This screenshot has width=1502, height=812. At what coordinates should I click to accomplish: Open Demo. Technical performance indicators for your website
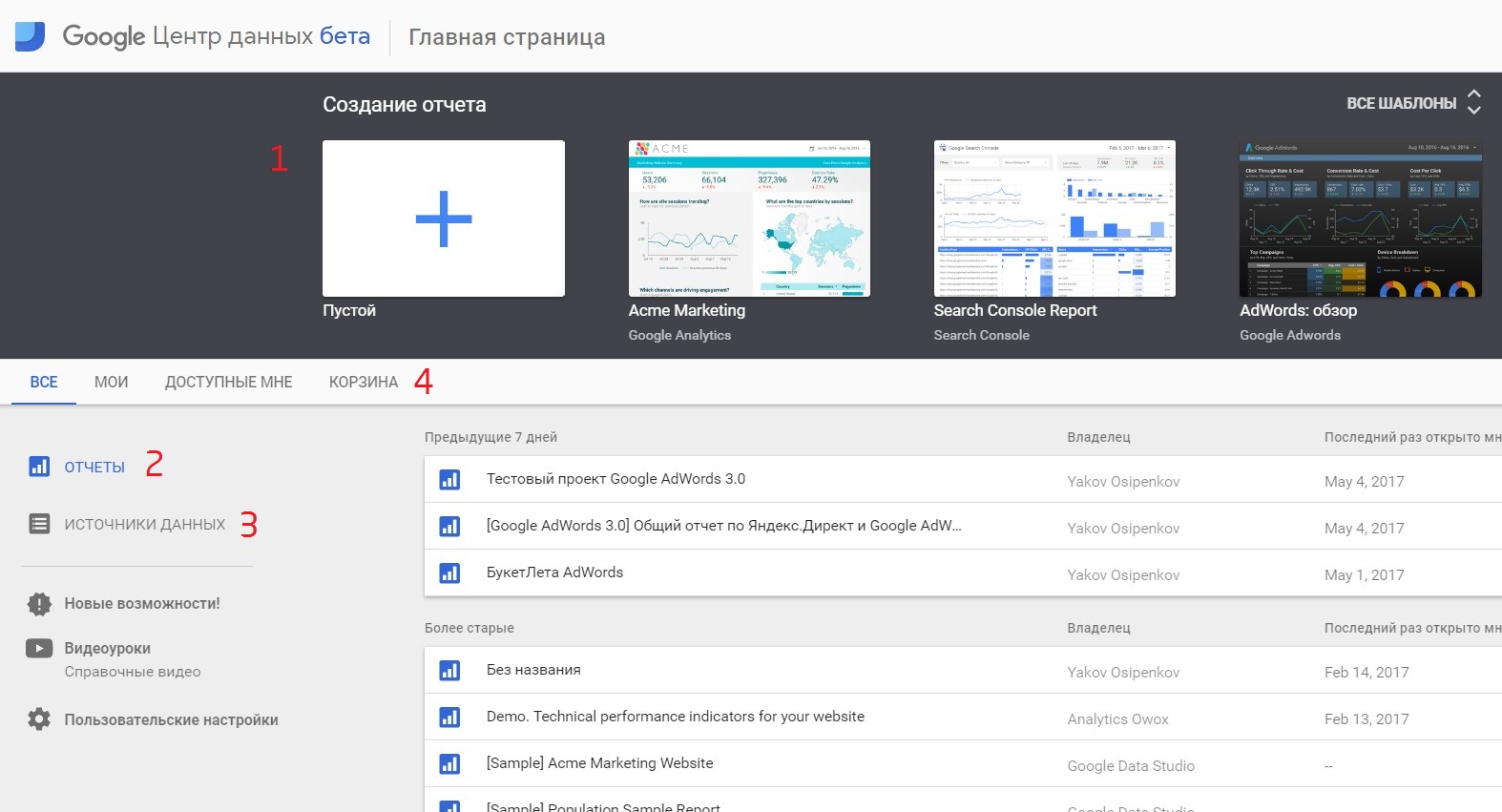676,717
